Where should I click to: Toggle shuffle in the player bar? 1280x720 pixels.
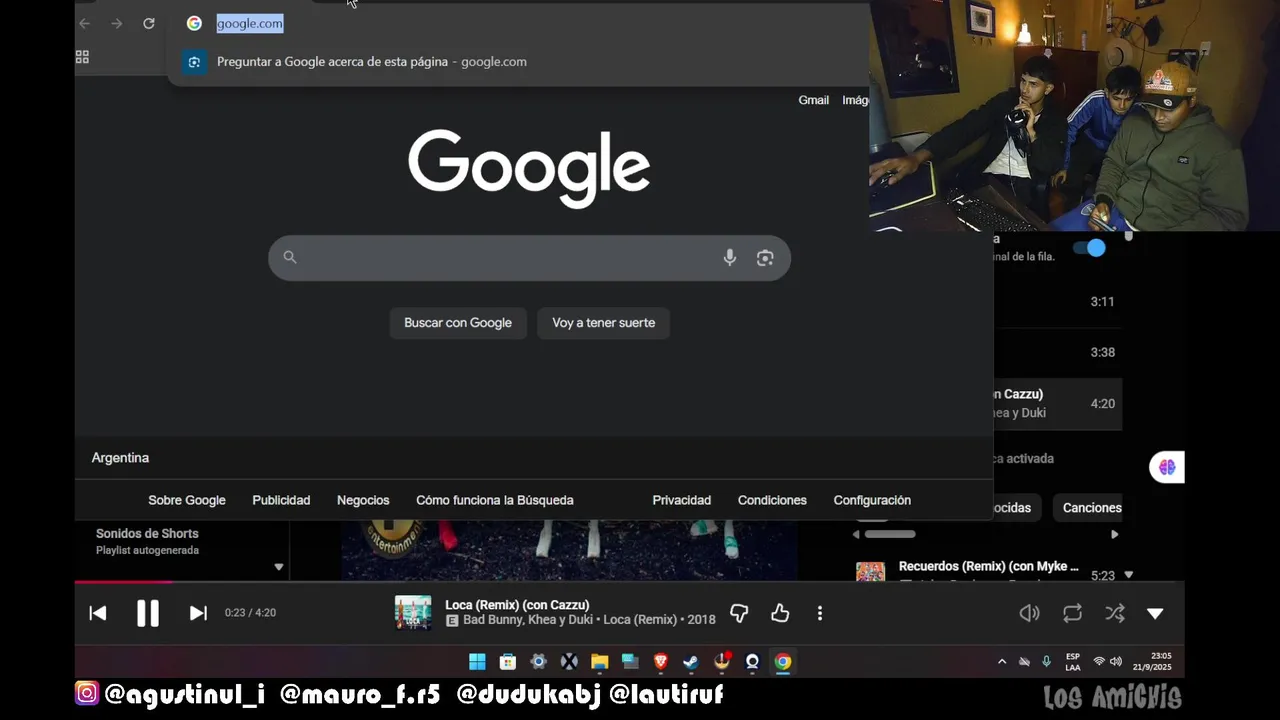point(1115,613)
